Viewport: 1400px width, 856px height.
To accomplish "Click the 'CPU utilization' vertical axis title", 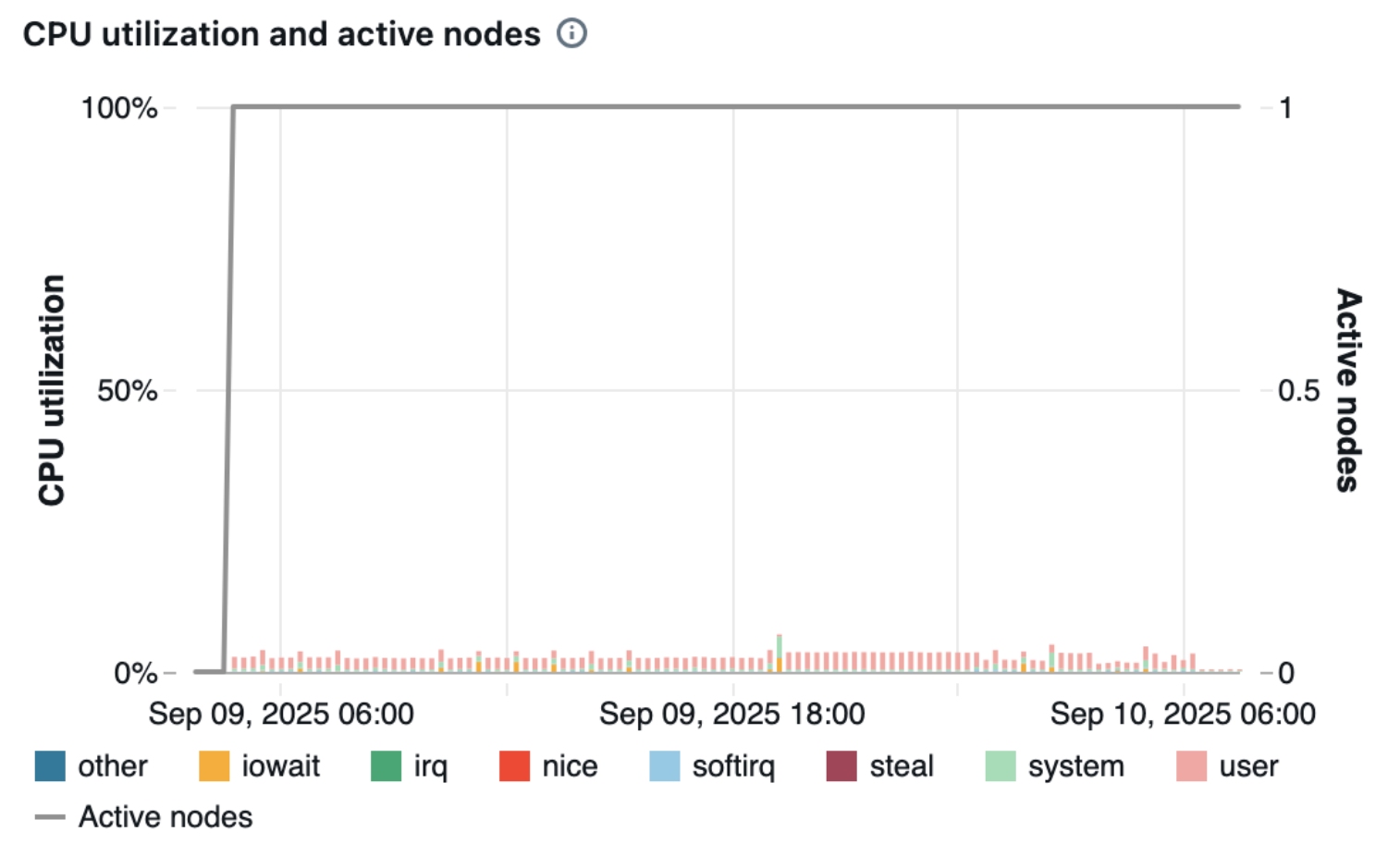I will pos(52,390).
